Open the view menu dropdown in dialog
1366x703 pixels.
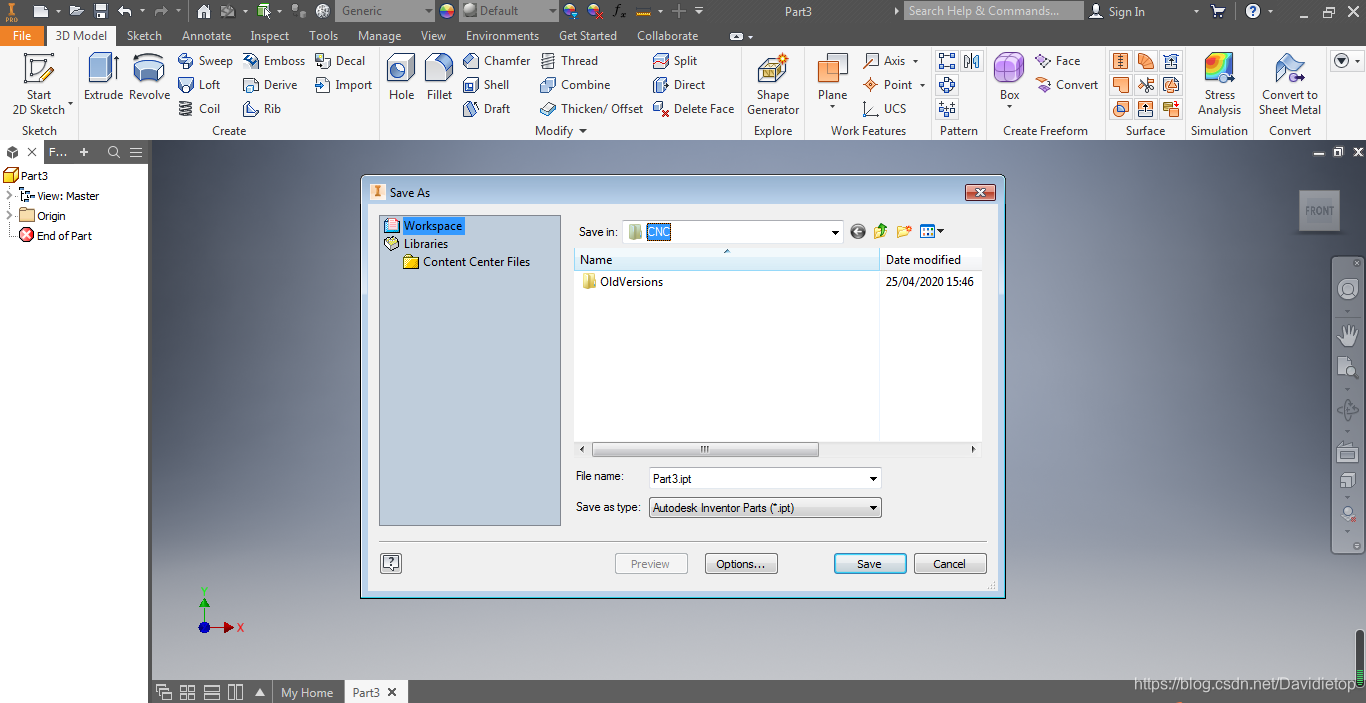(933, 232)
